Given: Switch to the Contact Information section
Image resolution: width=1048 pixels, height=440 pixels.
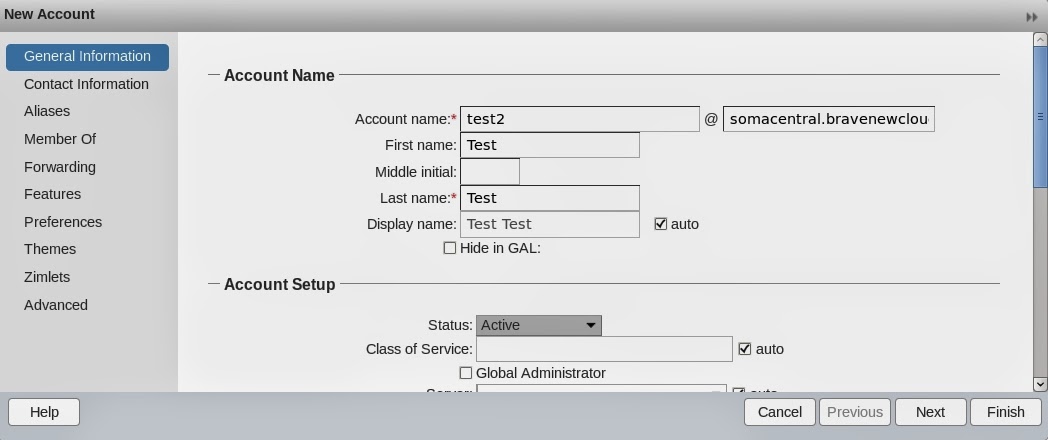Looking at the screenshot, I should click(x=86, y=84).
